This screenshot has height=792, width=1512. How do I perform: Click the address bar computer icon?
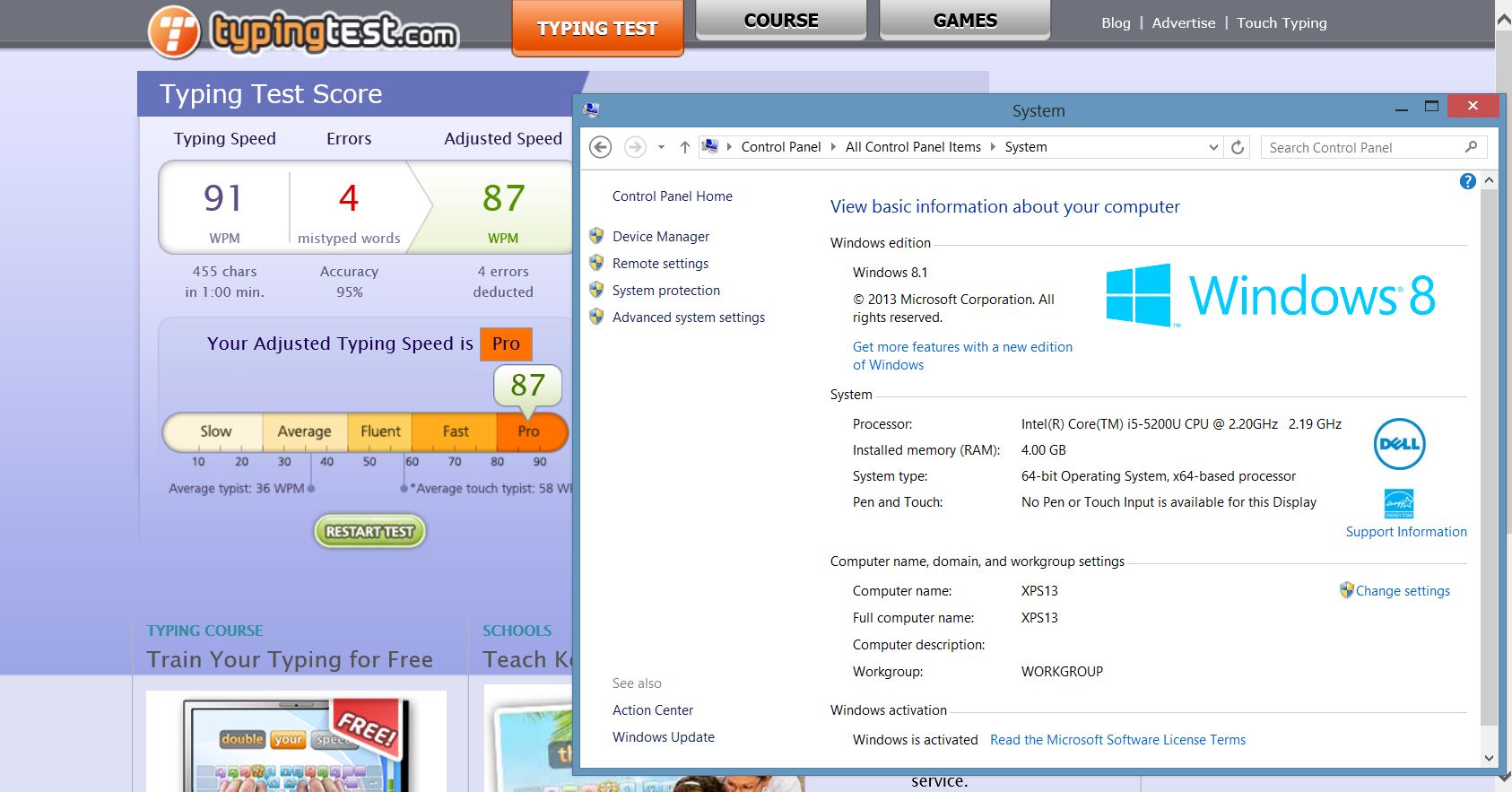point(709,146)
